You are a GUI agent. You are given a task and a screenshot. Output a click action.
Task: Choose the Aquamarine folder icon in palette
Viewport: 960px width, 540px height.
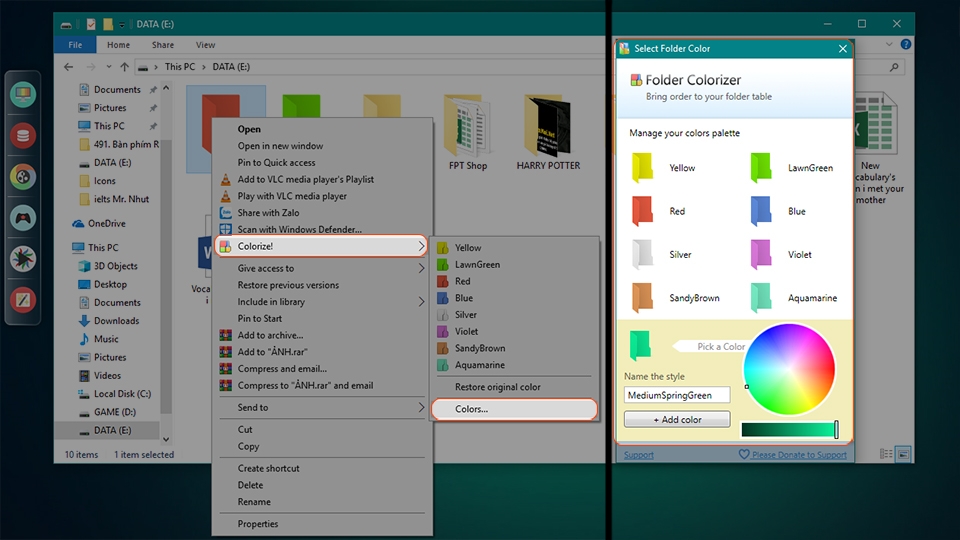tap(761, 298)
